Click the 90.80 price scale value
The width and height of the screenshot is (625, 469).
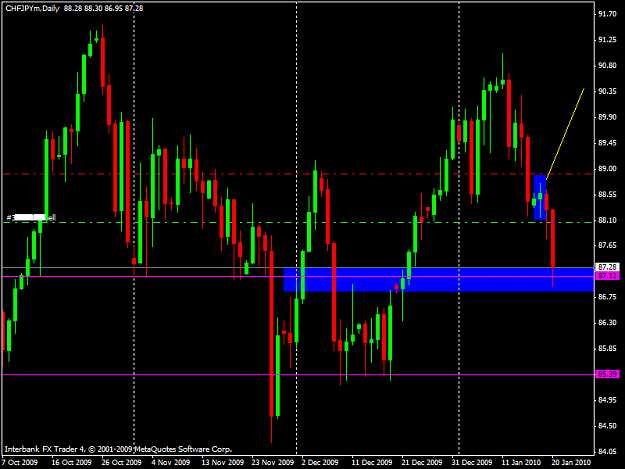coord(607,65)
